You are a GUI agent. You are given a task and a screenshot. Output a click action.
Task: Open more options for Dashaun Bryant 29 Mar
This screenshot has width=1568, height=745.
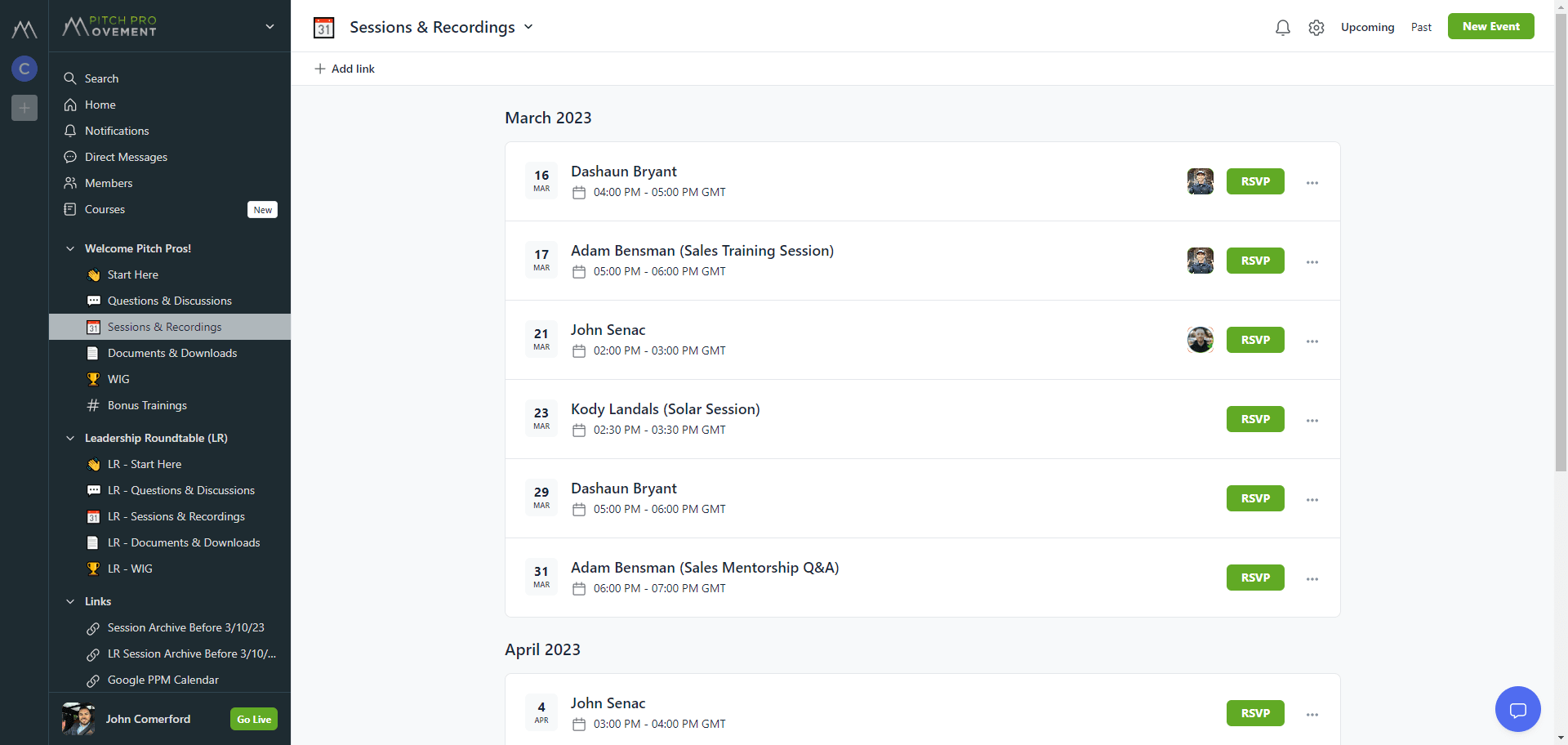pyautogui.click(x=1312, y=500)
